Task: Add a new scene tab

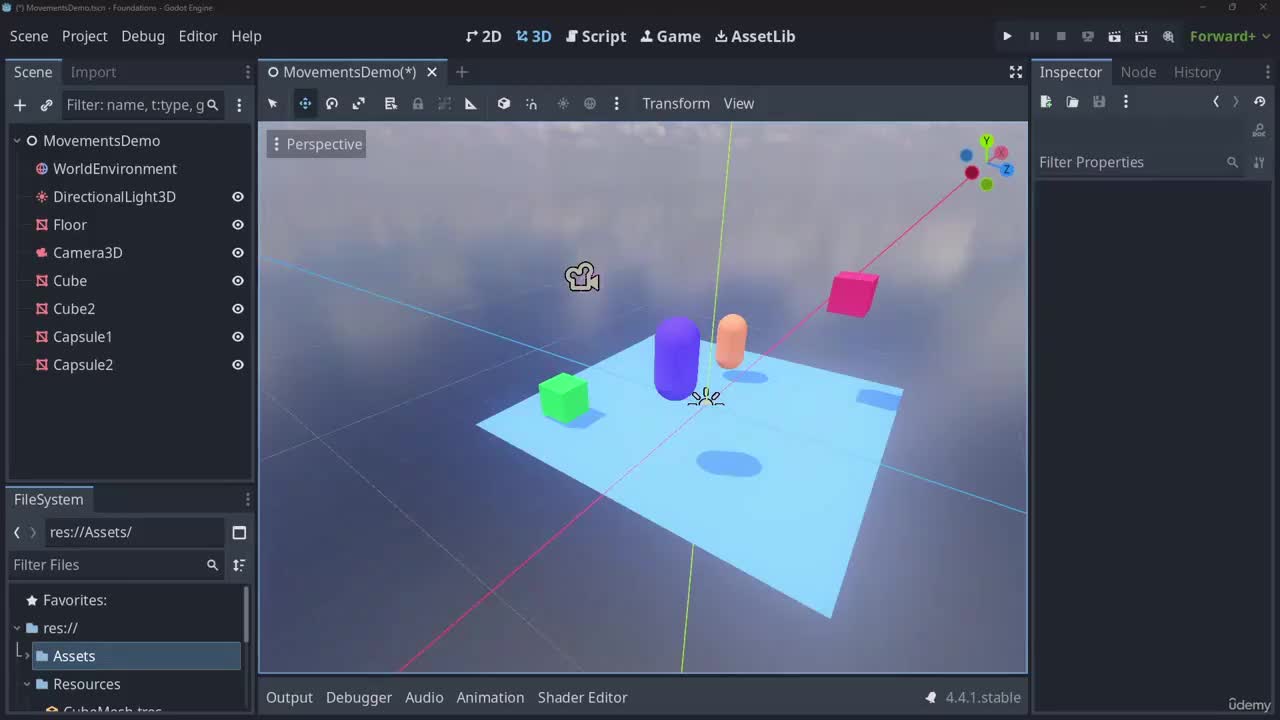Action: pyautogui.click(x=462, y=72)
